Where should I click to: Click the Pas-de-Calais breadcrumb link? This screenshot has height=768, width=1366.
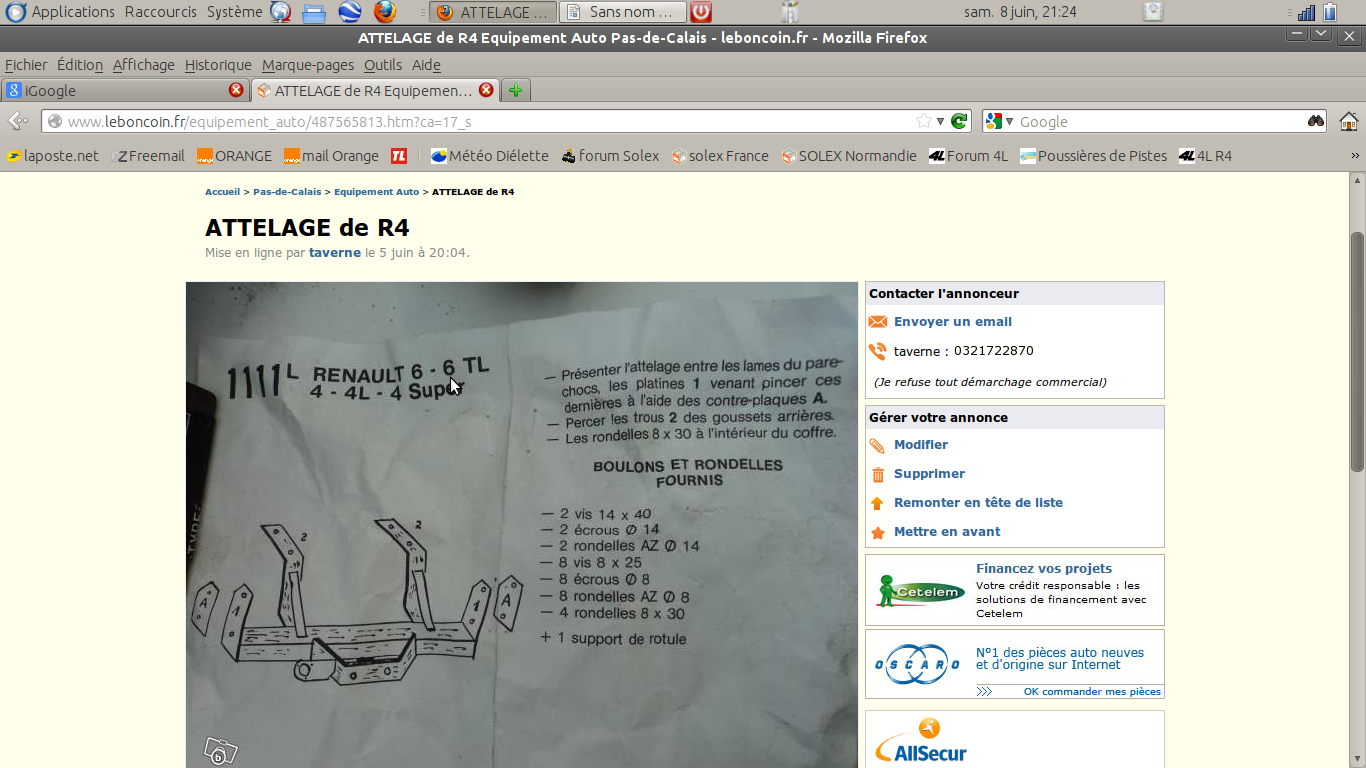(x=287, y=191)
